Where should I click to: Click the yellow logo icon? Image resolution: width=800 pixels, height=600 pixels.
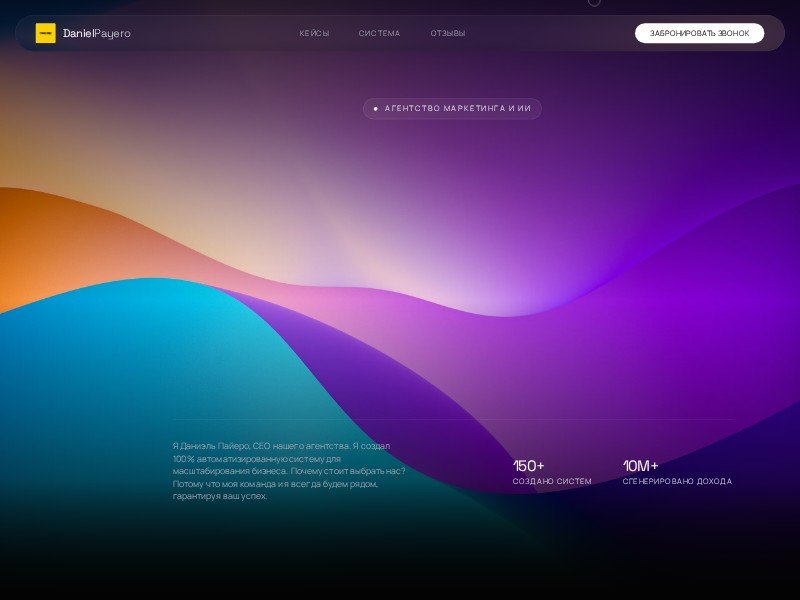coord(45,33)
